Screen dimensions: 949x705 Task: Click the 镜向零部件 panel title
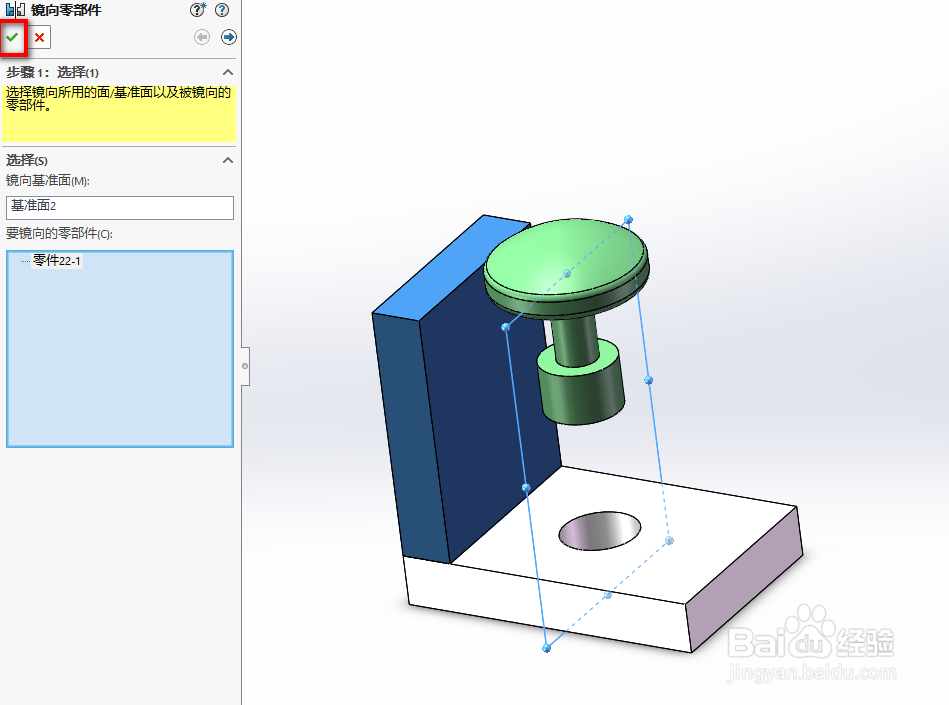[66, 10]
